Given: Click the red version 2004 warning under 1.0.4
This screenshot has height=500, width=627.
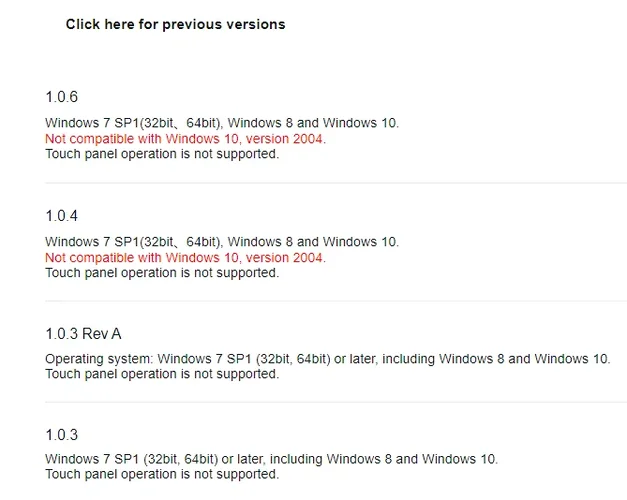Looking at the screenshot, I should coord(185,258).
